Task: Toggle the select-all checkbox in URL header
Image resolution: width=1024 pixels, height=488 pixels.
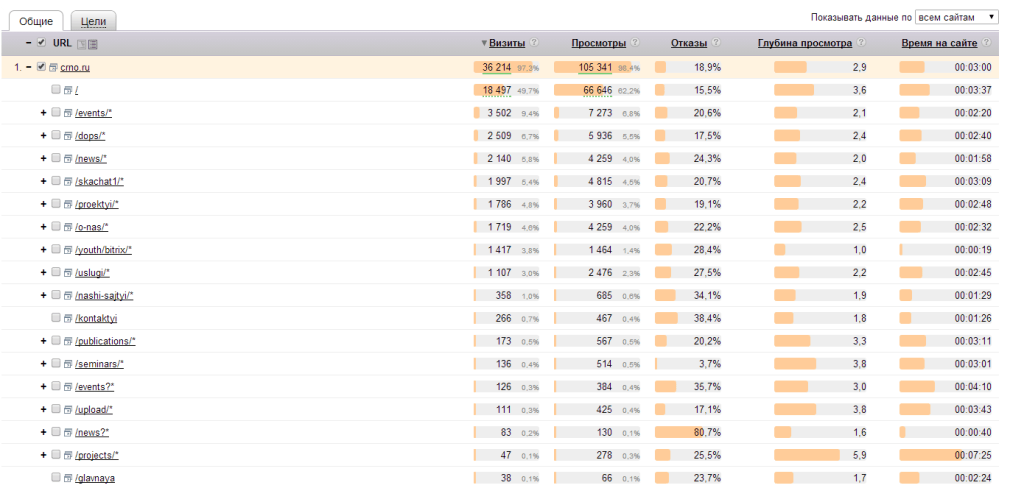Action: pyautogui.click(x=41, y=43)
